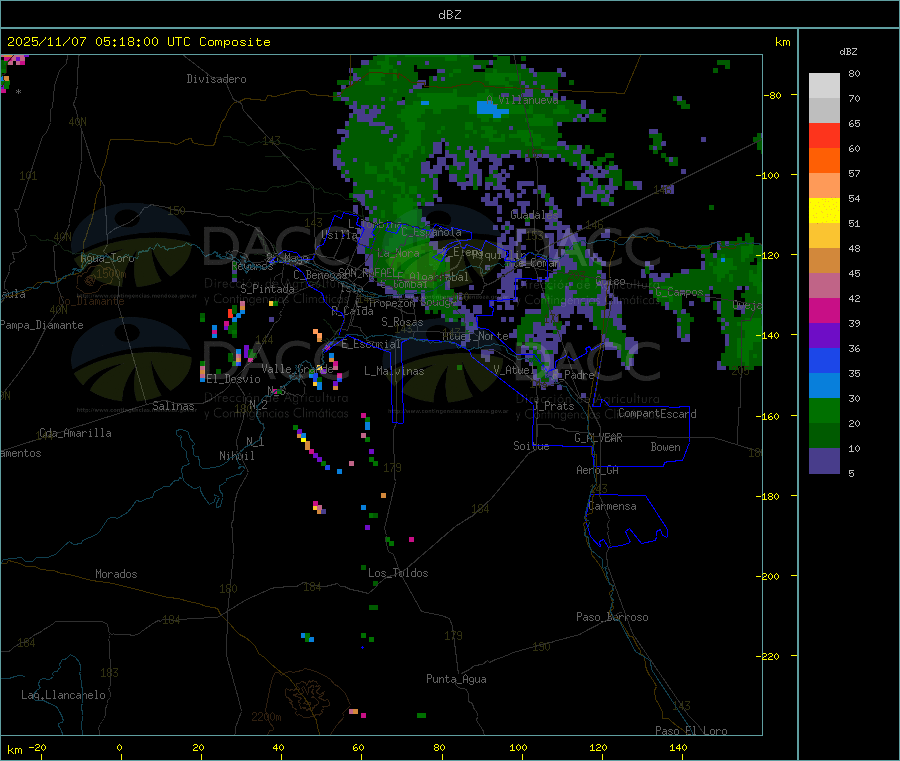900x761 pixels.
Task: Click the Morados map label
Action: point(116,574)
